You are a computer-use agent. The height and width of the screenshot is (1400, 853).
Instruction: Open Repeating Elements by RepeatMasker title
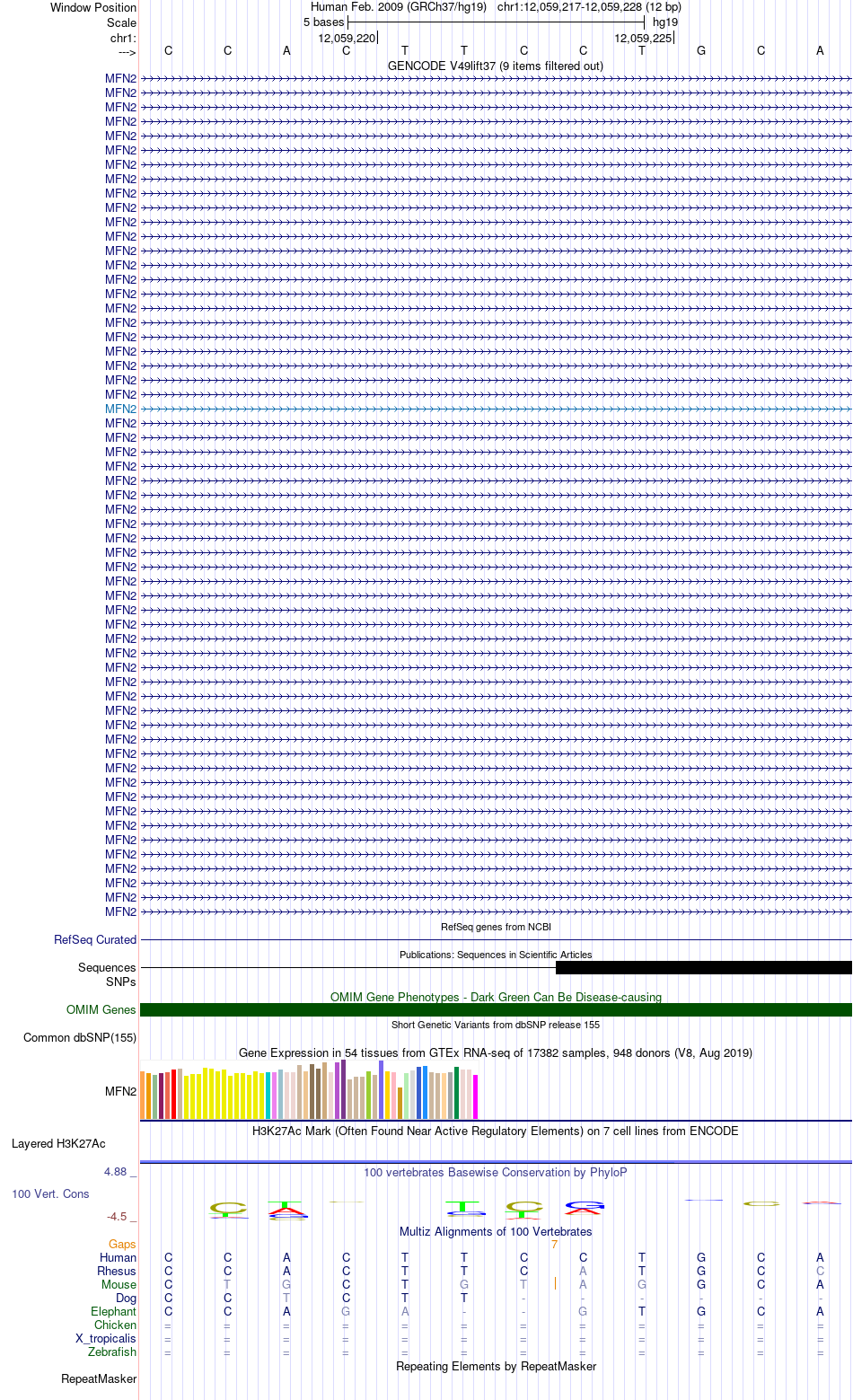[496, 1366]
